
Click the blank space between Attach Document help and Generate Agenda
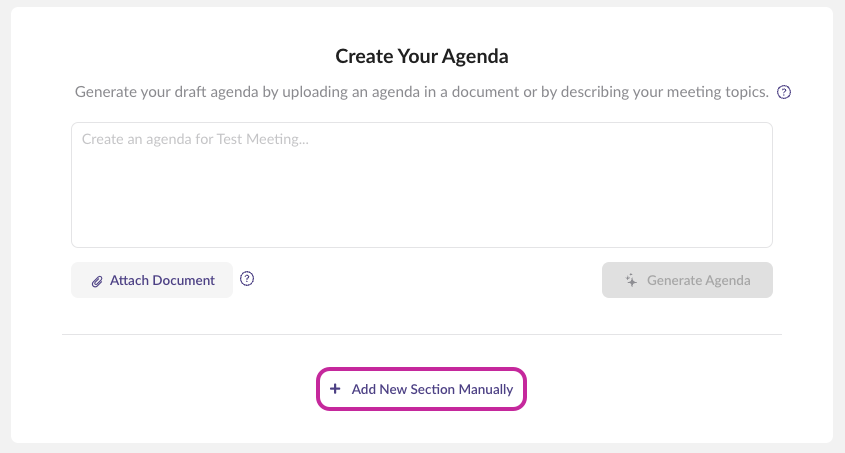428,280
